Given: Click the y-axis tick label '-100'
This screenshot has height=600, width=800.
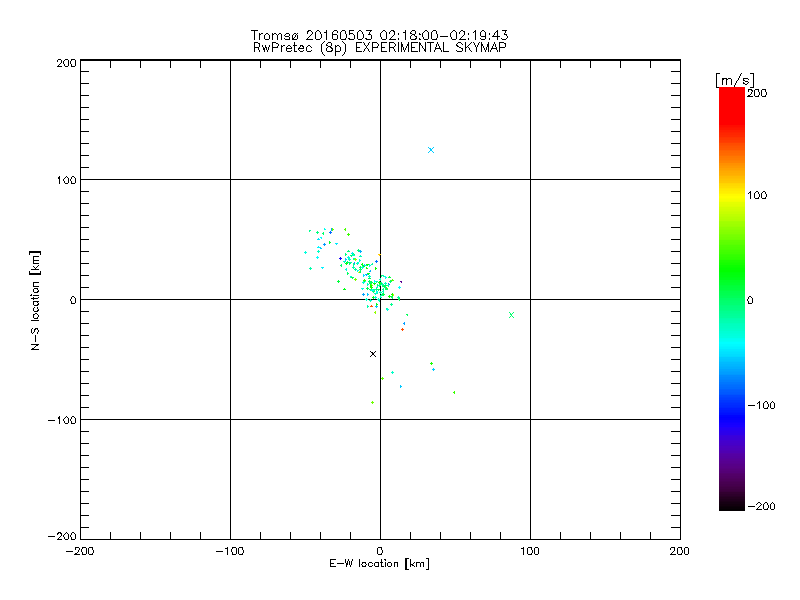Looking at the screenshot, I should pyautogui.click(x=62, y=420).
